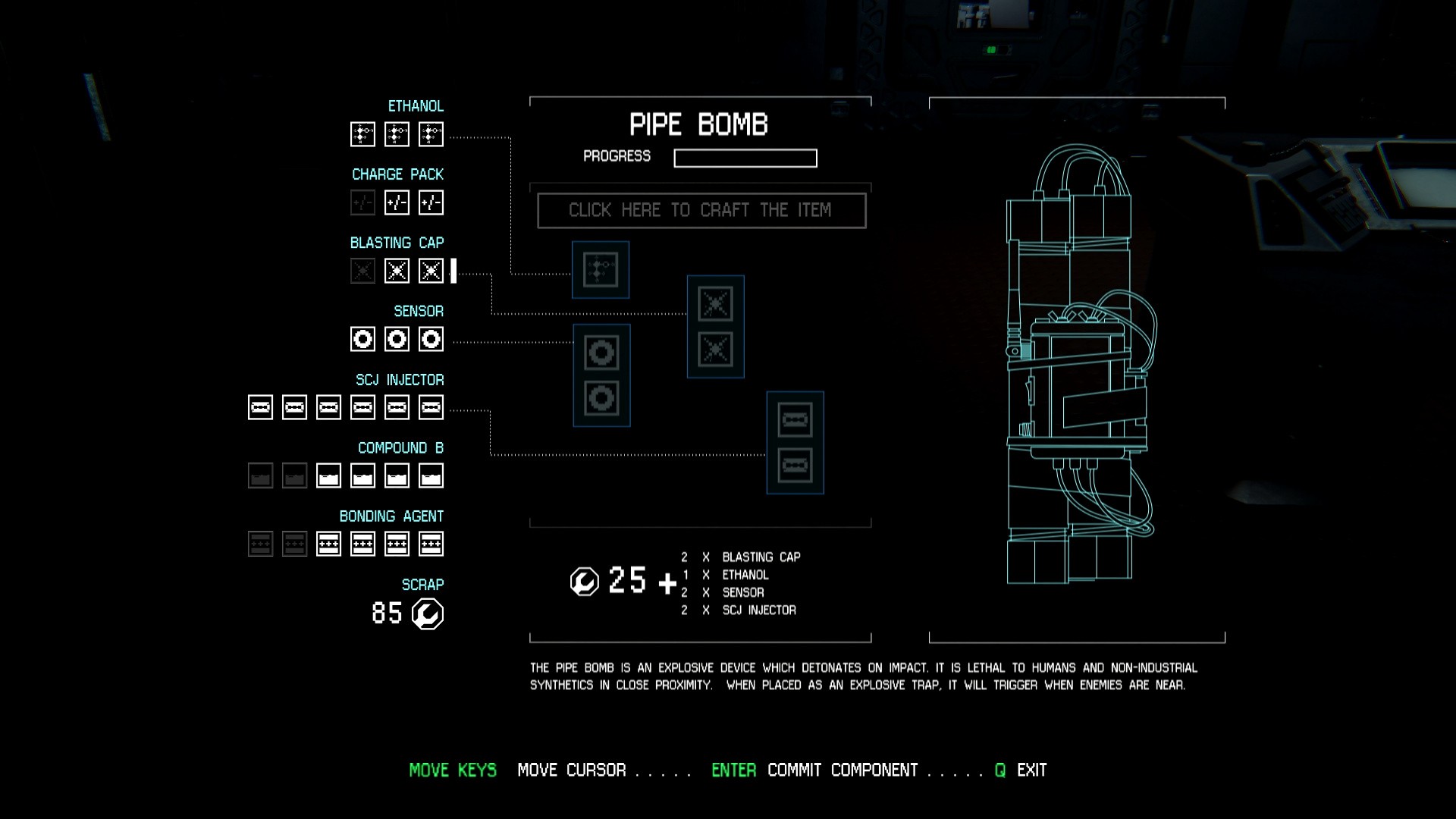Select the first dimmed Bonding Agent icon

pyautogui.click(x=260, y=544)
